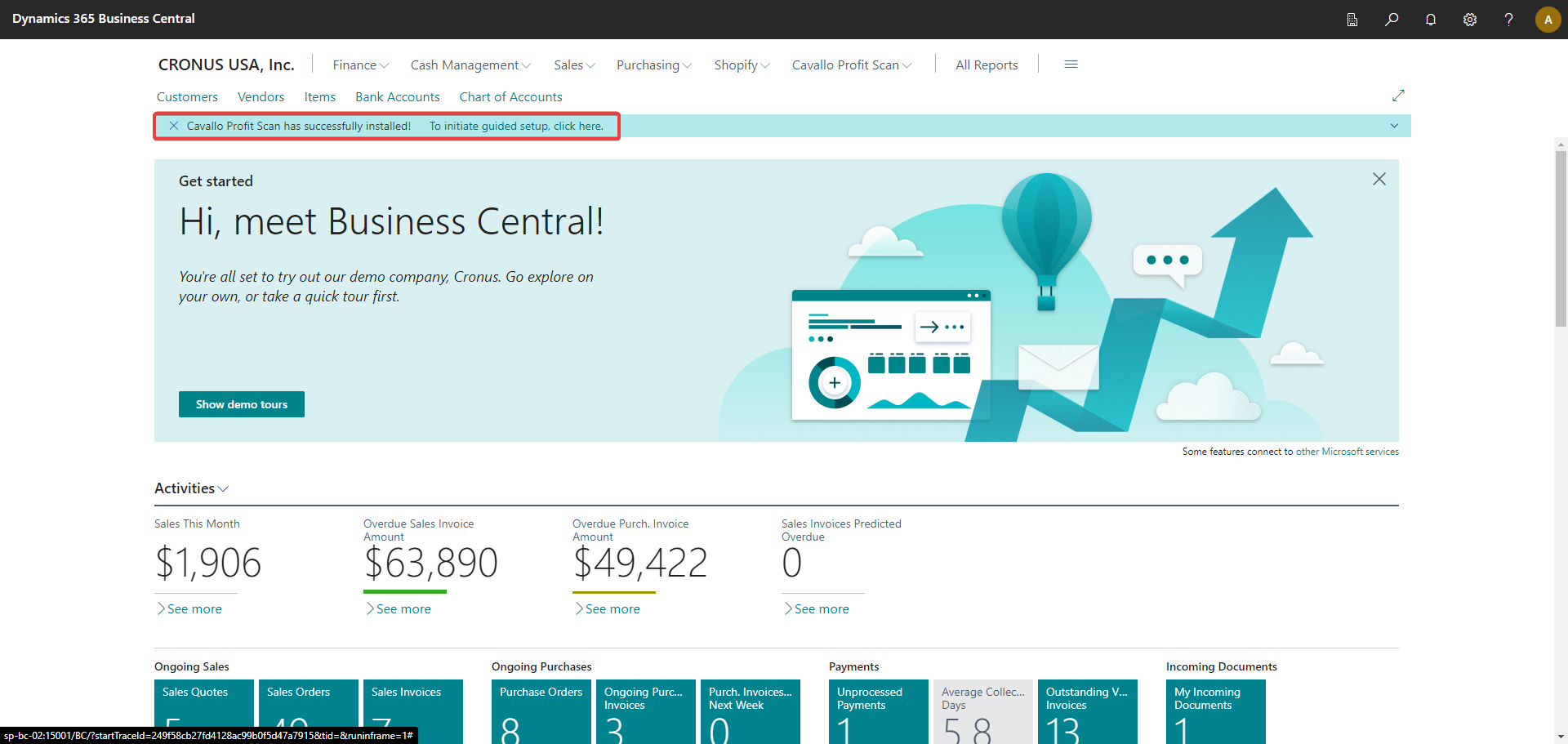Click the guided setup 'click here' link
Screen dimensions: 1568x744
click(516, 126)
